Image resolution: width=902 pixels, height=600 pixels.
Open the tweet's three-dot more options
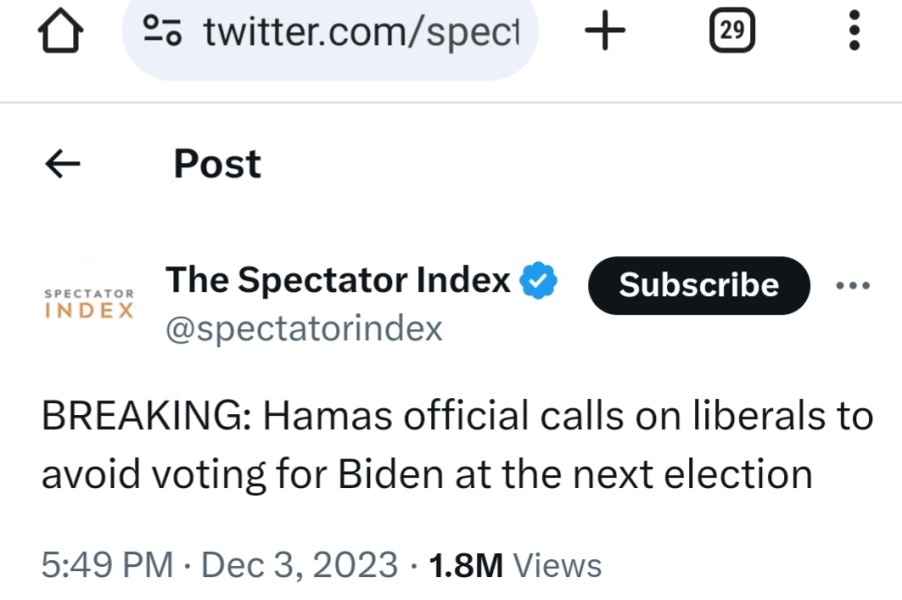click(852, 285)
